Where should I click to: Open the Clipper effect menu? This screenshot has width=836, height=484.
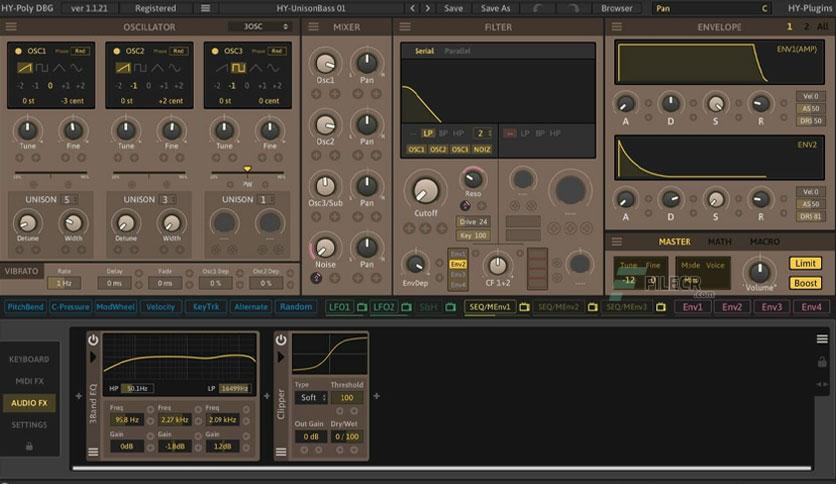(x=281, y=452)
